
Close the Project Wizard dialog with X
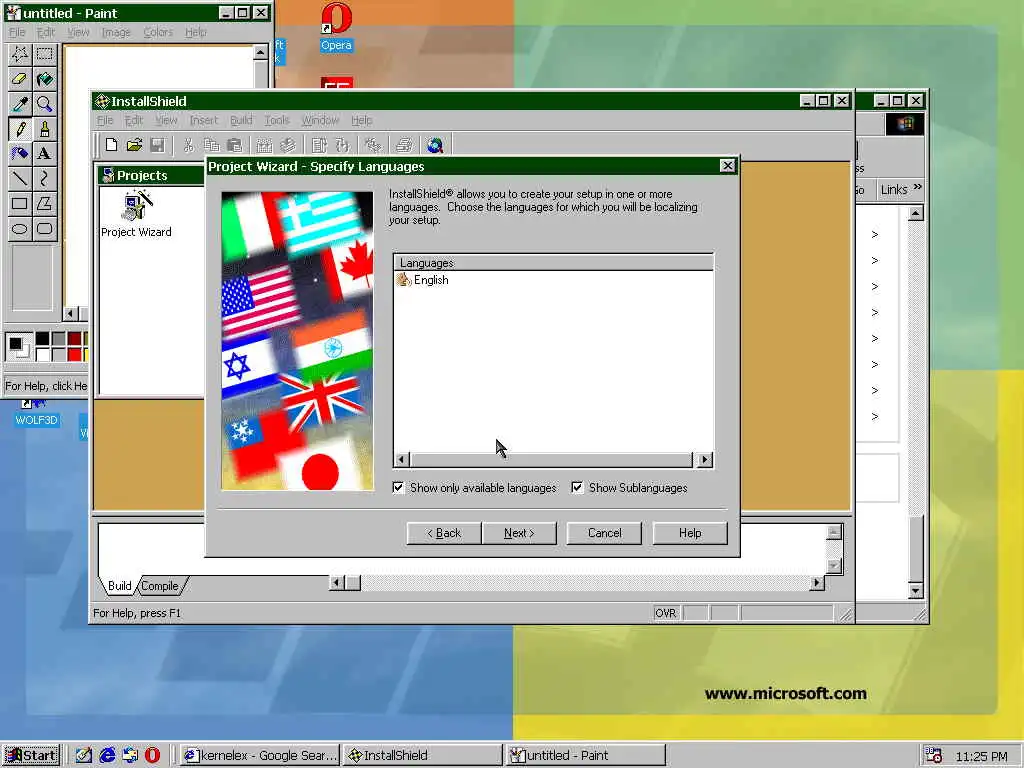point(728,166)
